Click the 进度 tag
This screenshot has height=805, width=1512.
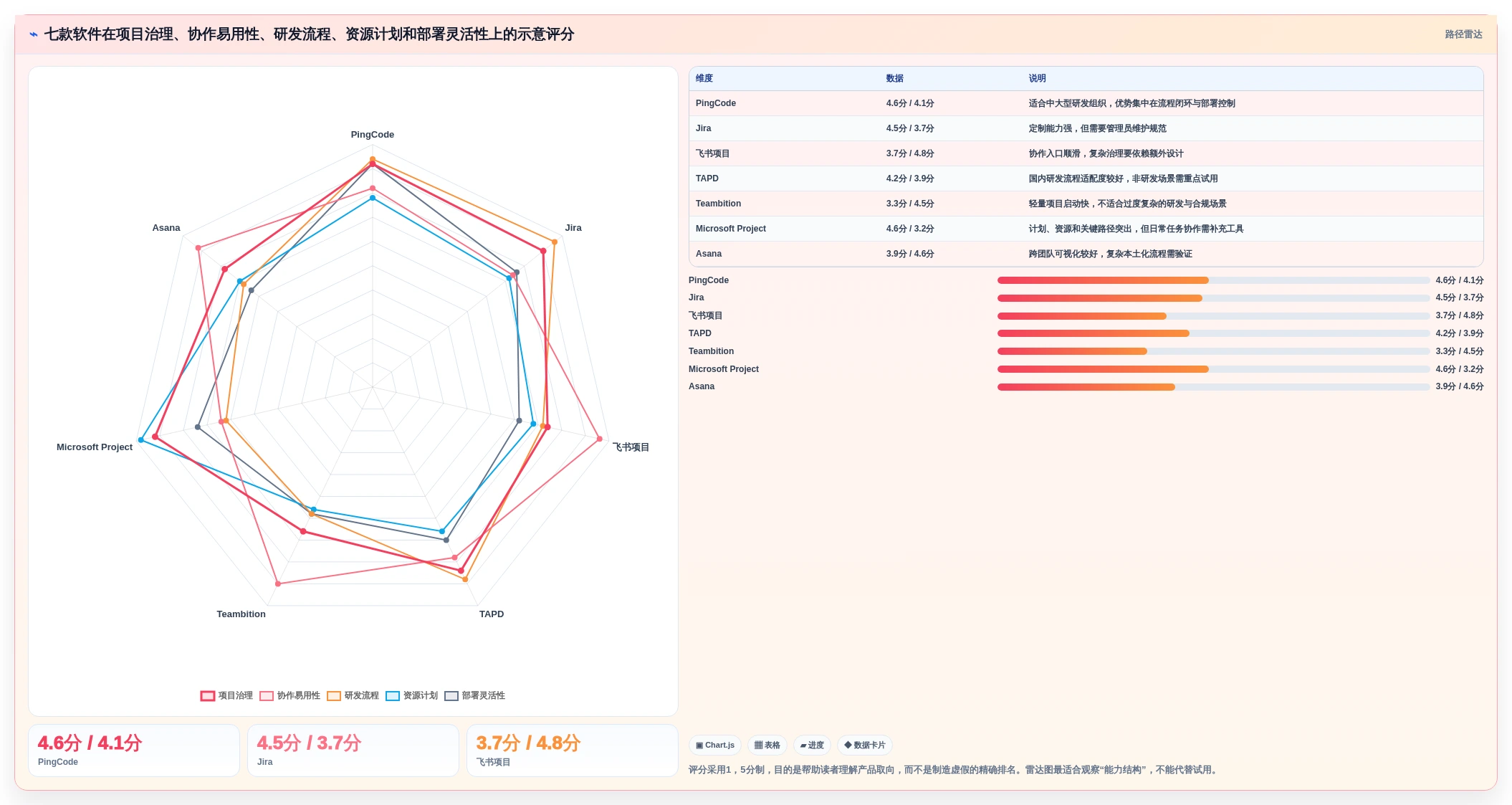pos(812,745)
